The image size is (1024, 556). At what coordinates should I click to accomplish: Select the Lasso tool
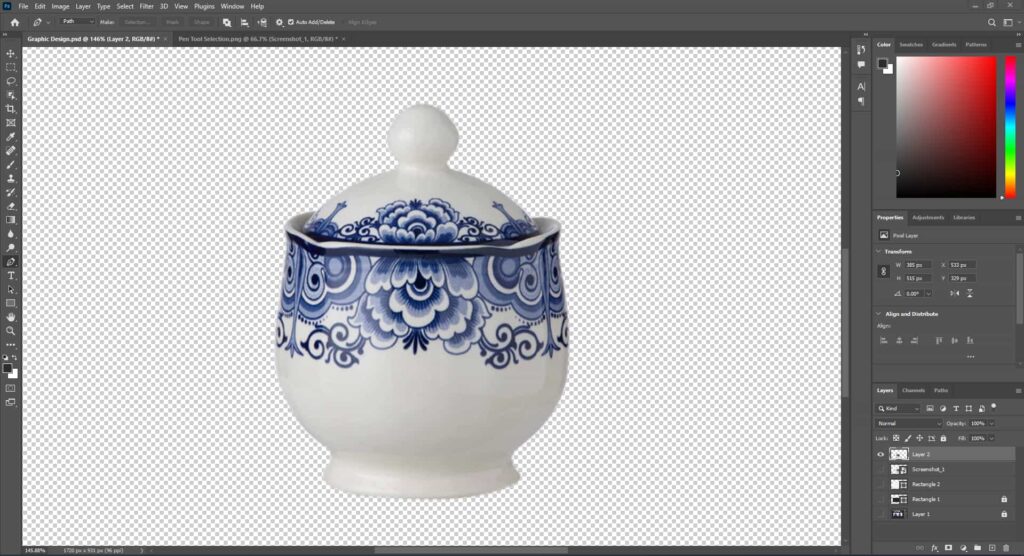[x=10, y=81]
